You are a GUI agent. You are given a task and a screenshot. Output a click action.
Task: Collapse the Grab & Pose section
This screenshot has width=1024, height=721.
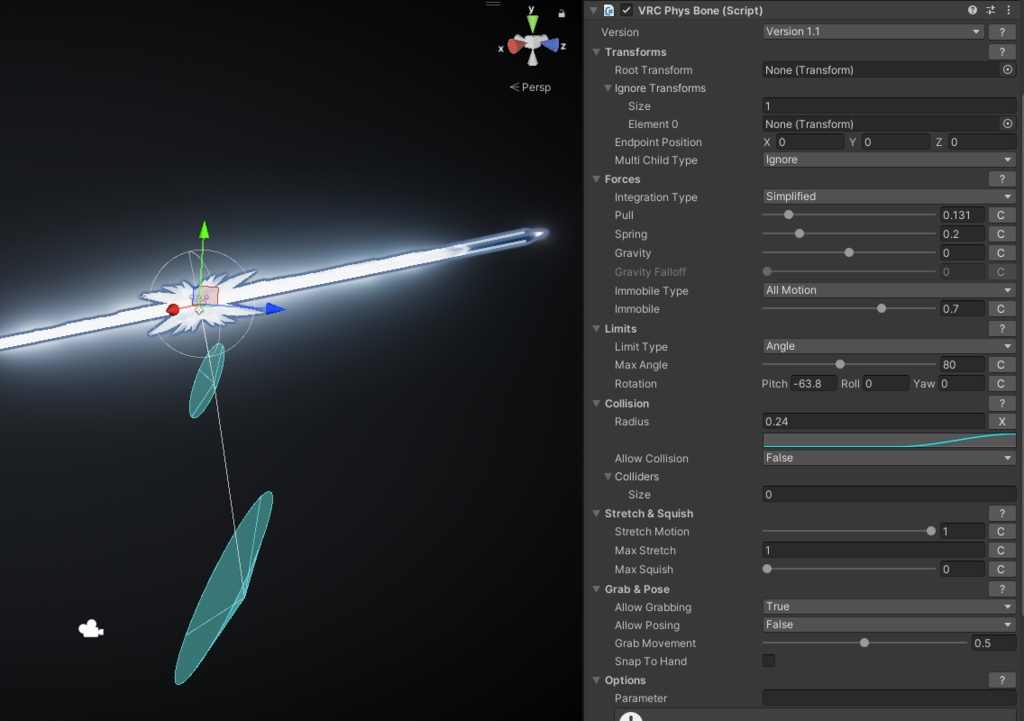(596, 589)
